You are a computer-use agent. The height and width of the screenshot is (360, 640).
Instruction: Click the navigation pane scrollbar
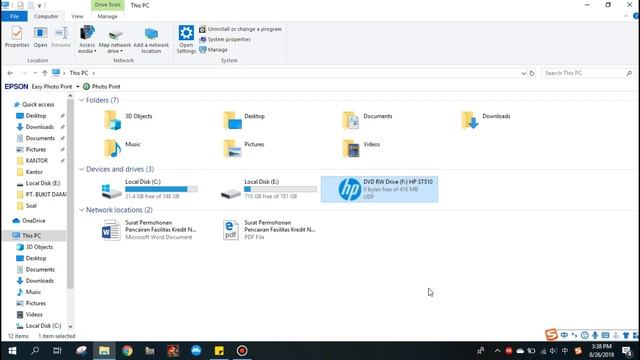[70, 193]
